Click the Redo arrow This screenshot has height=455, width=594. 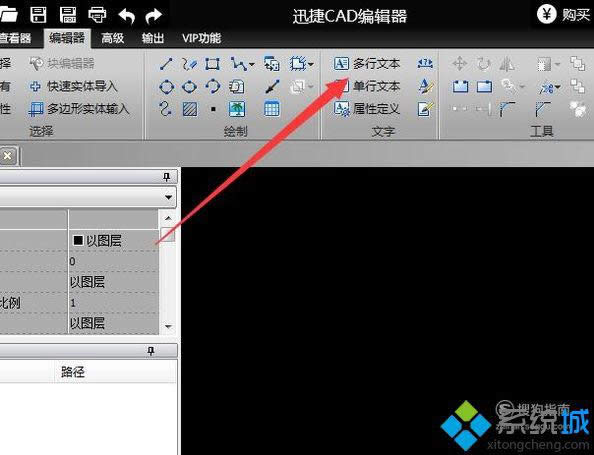153,16
